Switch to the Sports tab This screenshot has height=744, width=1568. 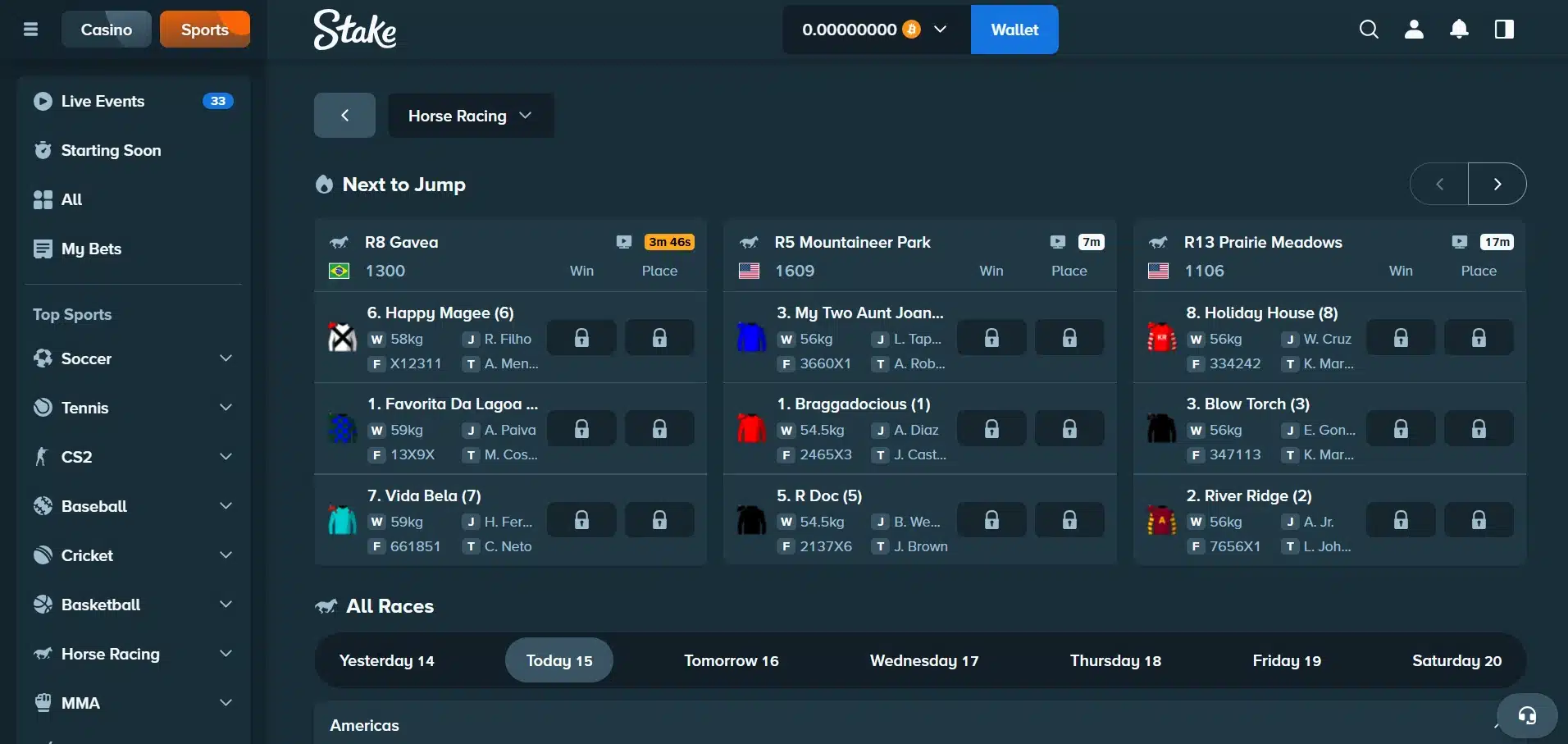[205, 30]
